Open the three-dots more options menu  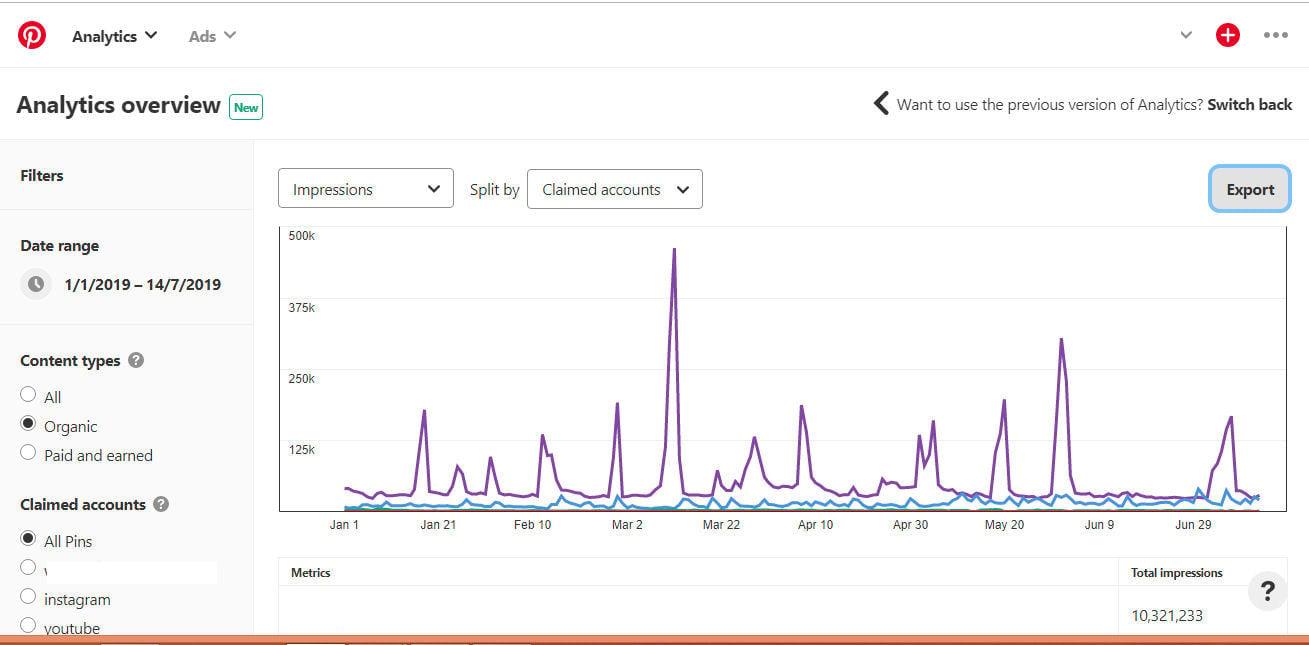click(x=1275, y=36)
